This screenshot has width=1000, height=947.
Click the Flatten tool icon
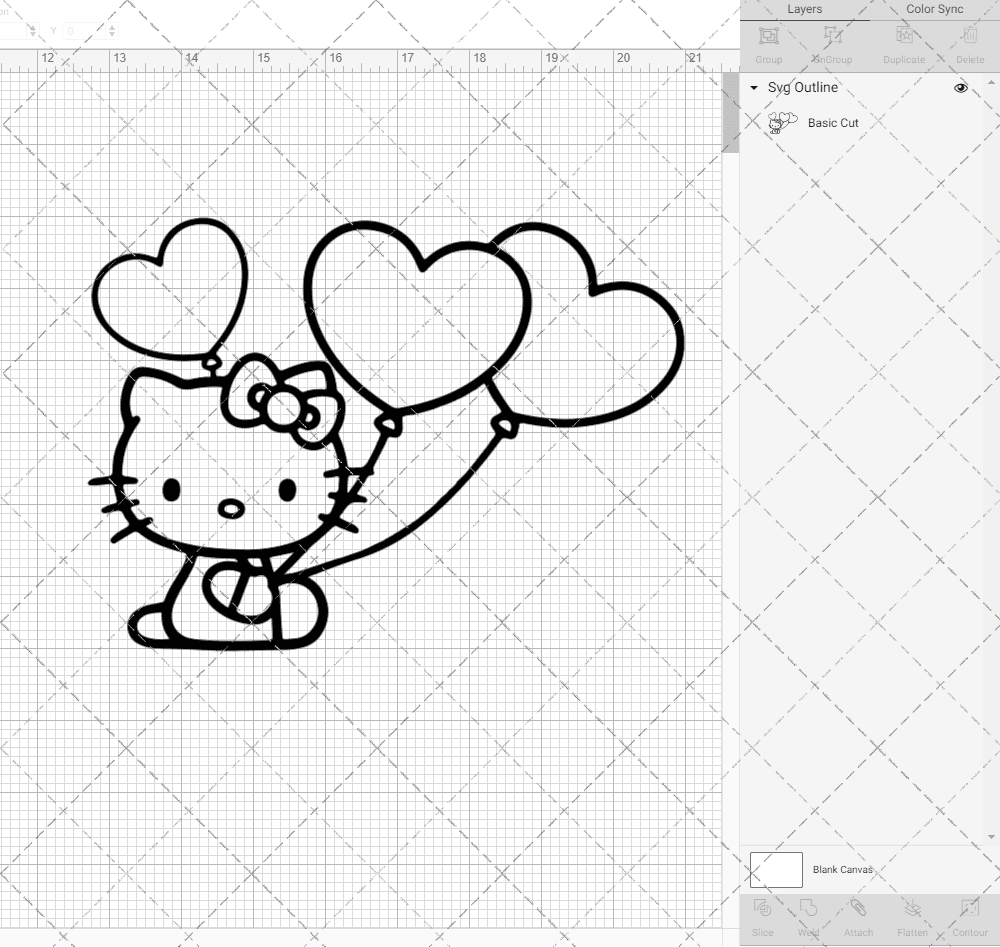(x=913, y=908)
